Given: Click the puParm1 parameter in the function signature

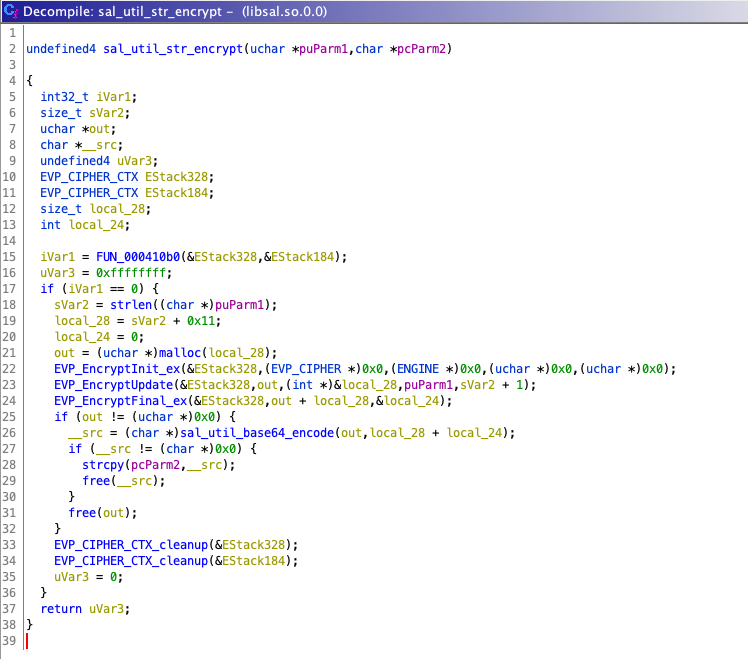Looking at the screenshot, I should click(x=321, y=49).
